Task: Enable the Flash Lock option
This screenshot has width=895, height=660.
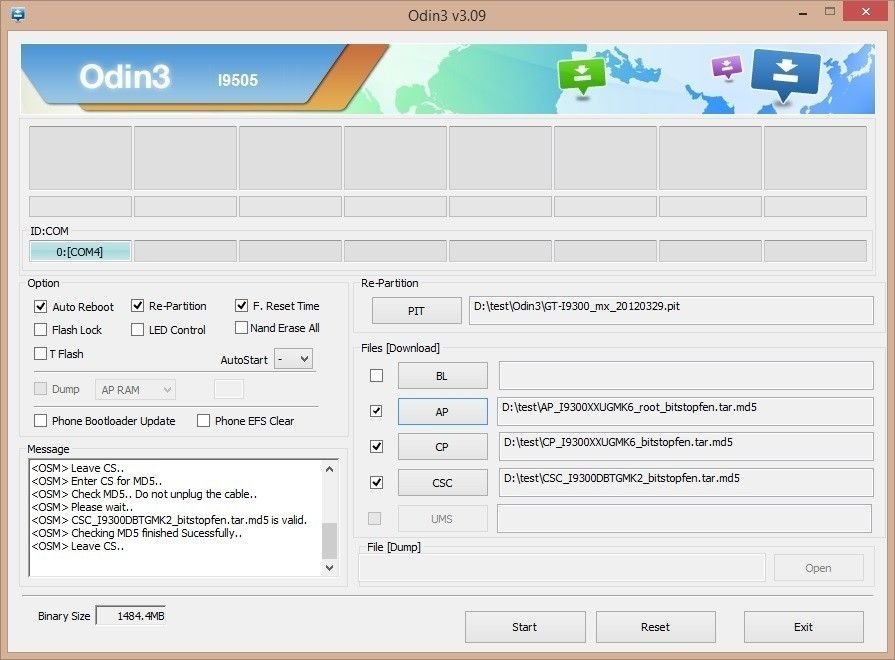Action: point(41,330)
